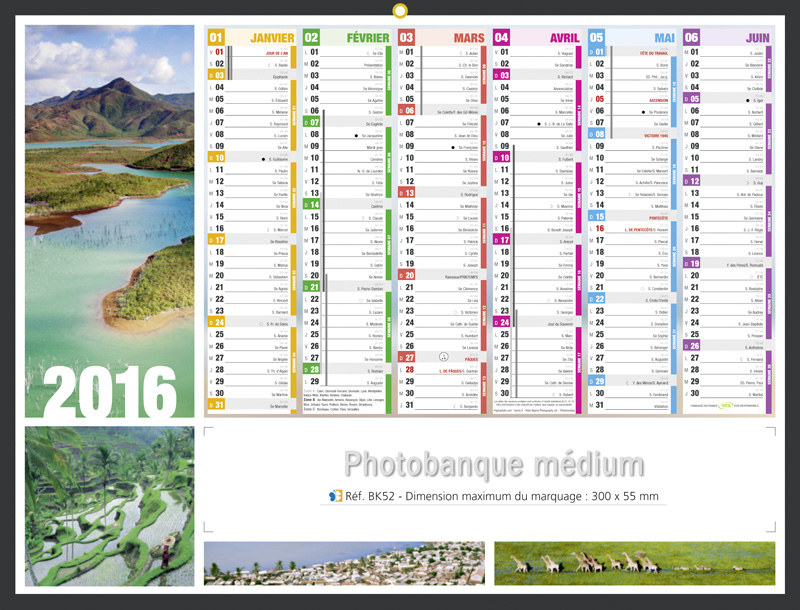Click the Photobanque médium title text
Screen dimensions: 800x610
pyautogui.click(x=493, y=465)
